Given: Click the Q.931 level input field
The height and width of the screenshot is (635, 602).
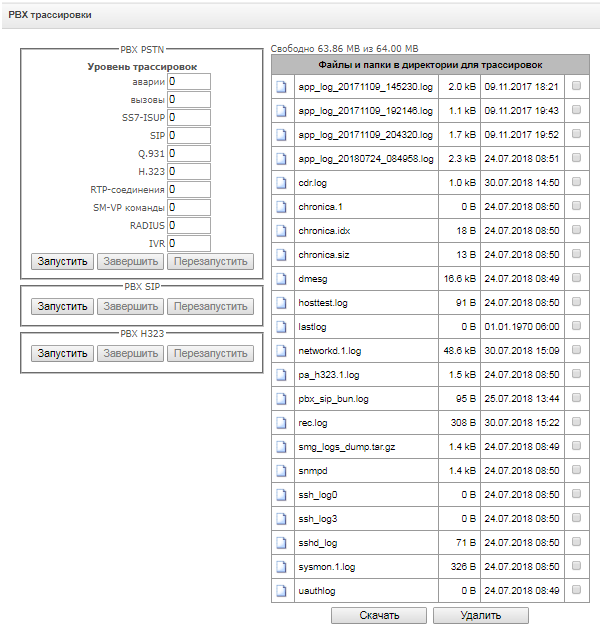Looking at the screenshot, I should 189,153.
